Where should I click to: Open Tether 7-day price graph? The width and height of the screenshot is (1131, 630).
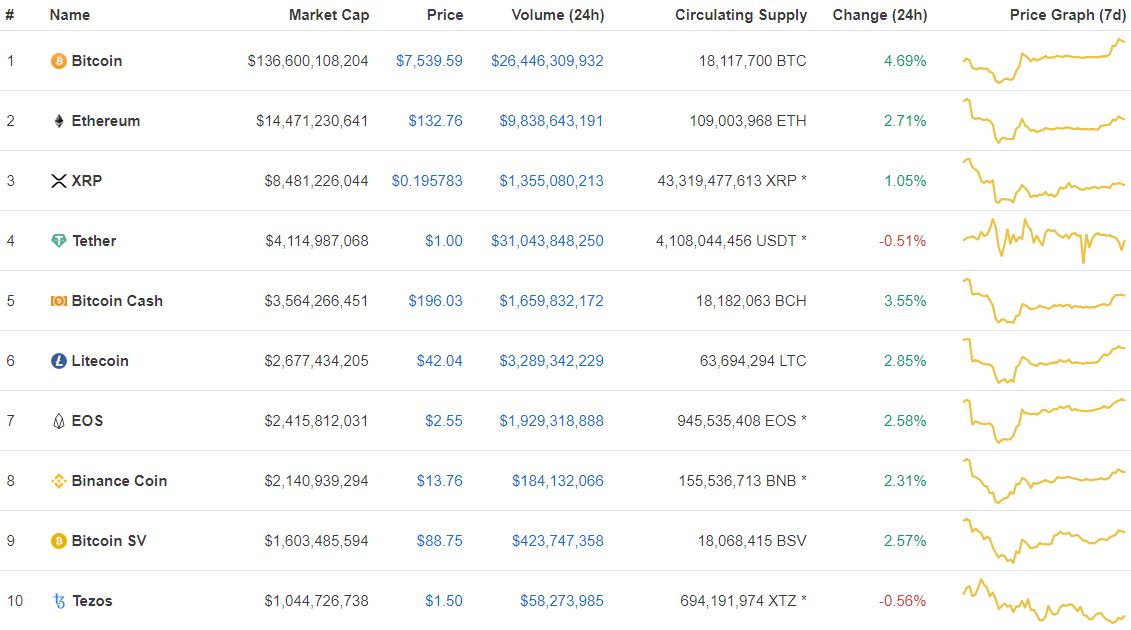(1044, 240)
